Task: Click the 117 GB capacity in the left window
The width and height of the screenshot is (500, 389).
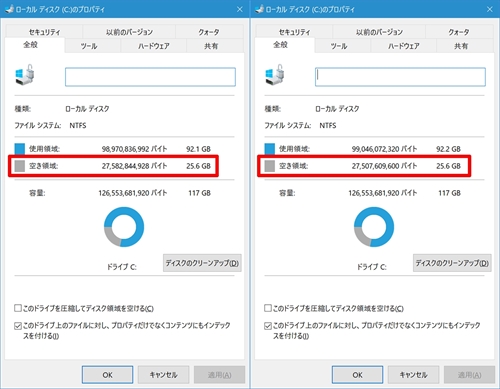Action: point(199,193)
